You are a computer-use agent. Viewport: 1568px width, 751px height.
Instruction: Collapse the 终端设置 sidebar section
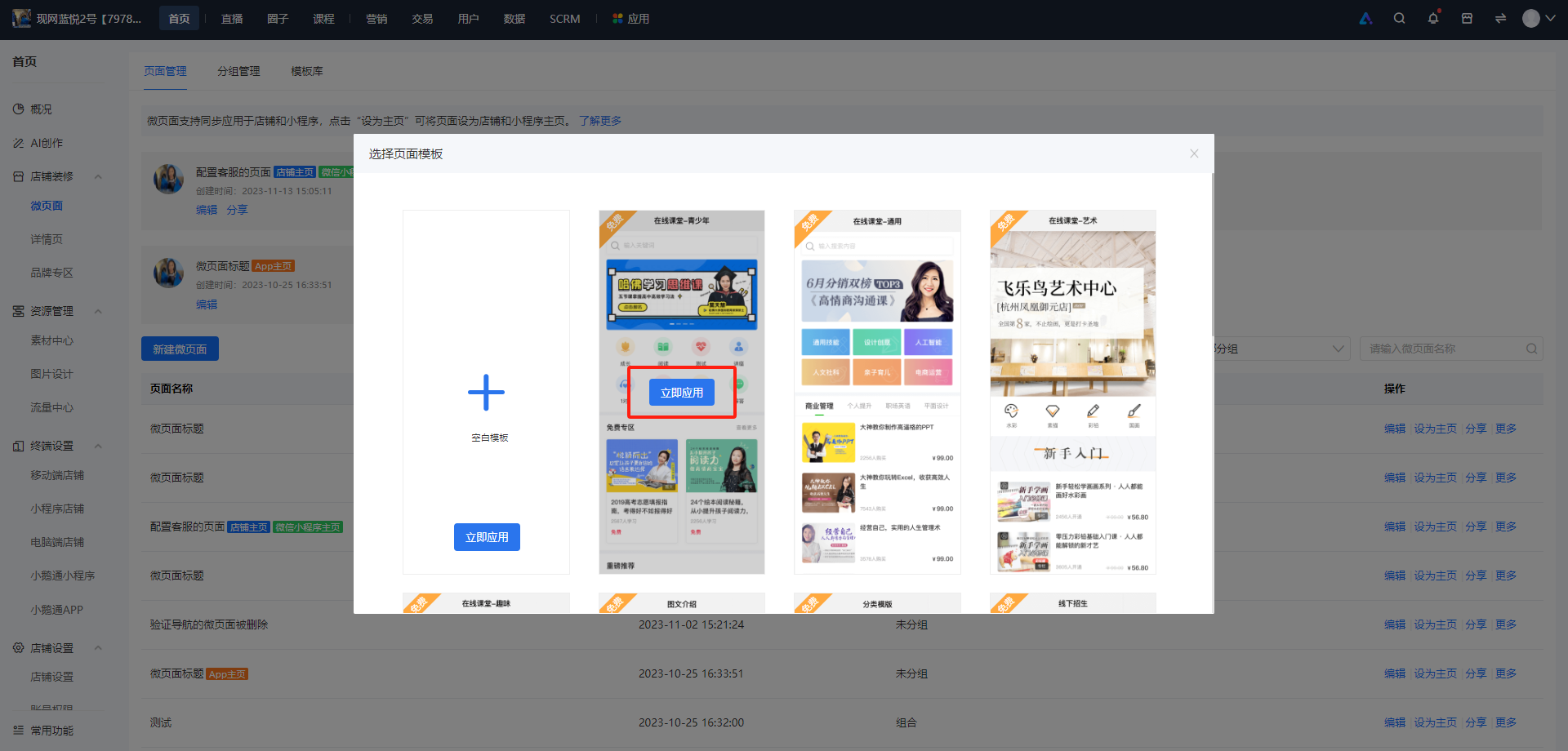tap(98, 446)
